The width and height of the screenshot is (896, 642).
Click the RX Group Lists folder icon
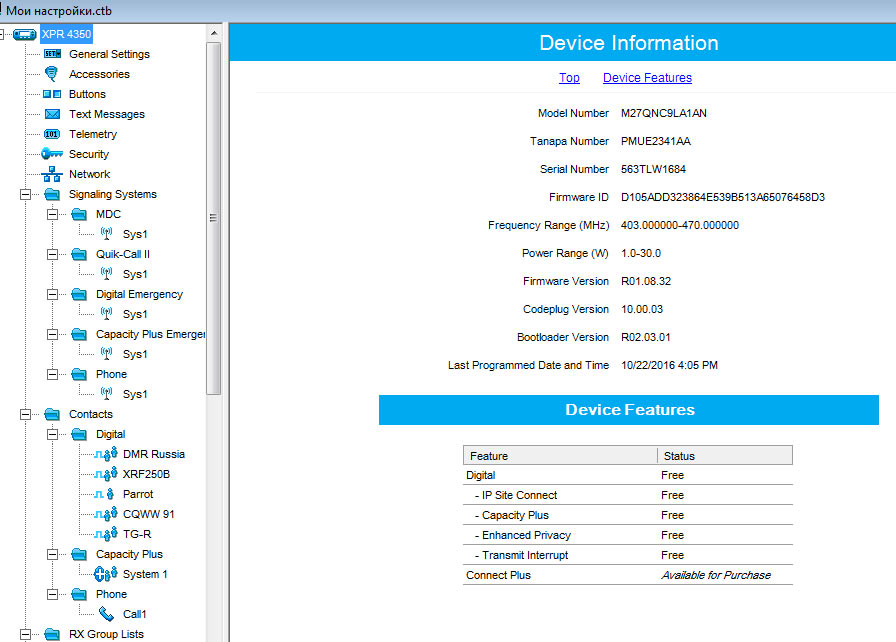(x=52, y=634)
